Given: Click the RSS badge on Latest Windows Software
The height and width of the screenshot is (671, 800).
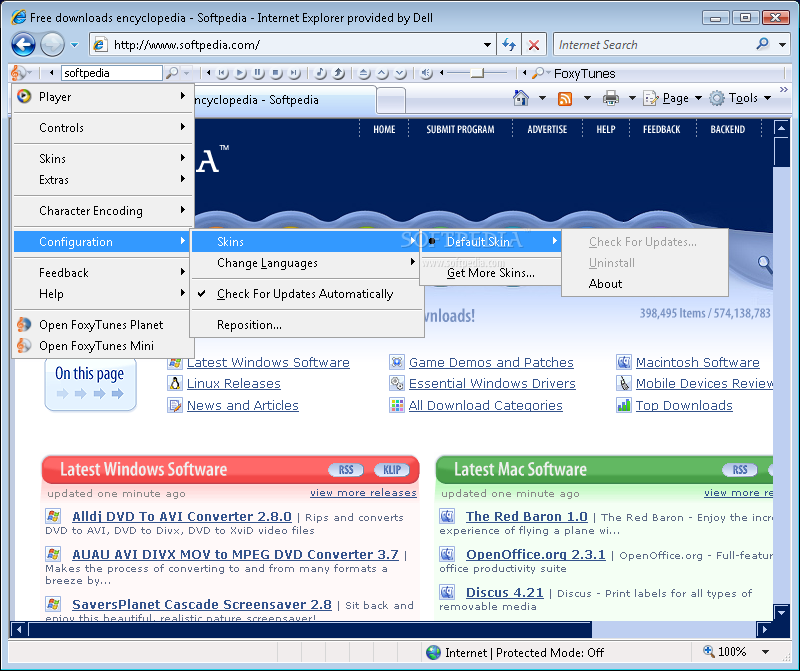Looking at the screenshot, I should tap(346, 470).
